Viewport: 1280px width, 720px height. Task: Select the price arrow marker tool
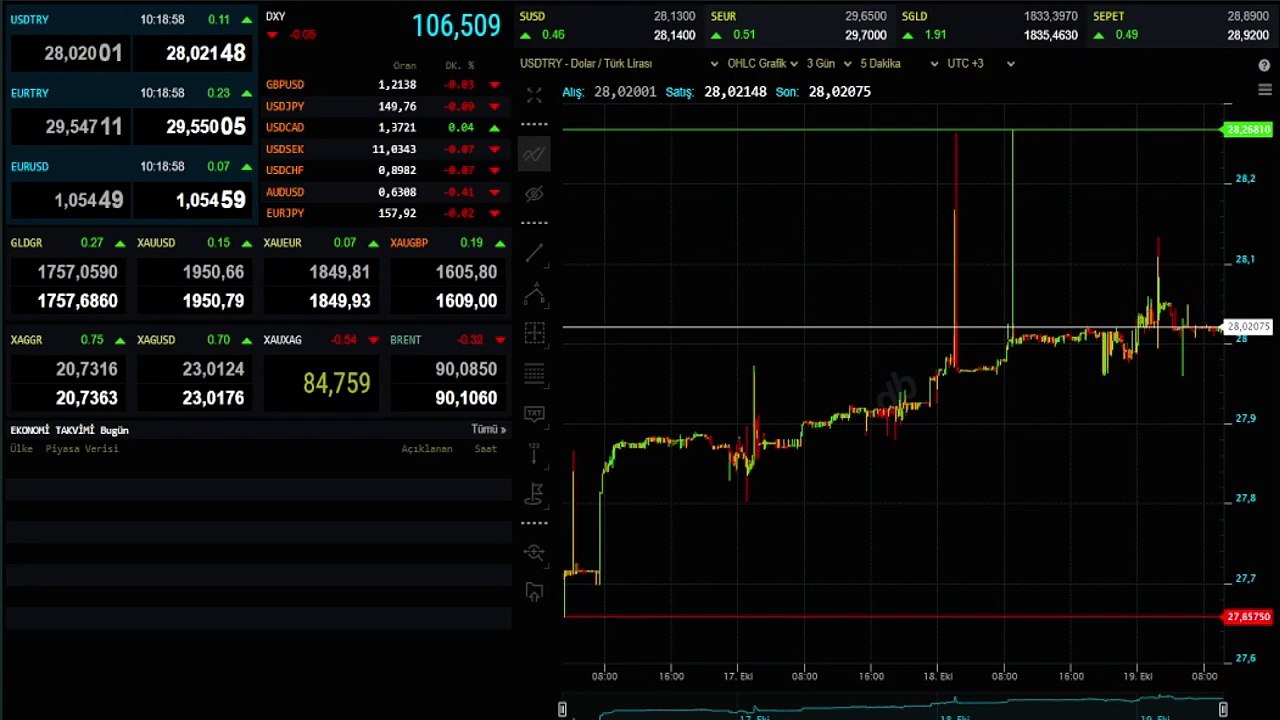point(534,454)
